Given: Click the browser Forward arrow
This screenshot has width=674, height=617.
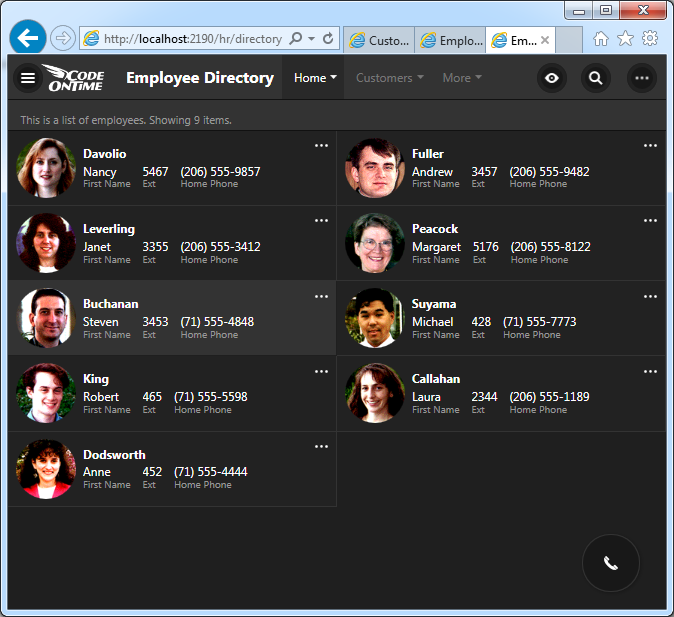Looking at the screenshot, I should click(x=63, y=38).
